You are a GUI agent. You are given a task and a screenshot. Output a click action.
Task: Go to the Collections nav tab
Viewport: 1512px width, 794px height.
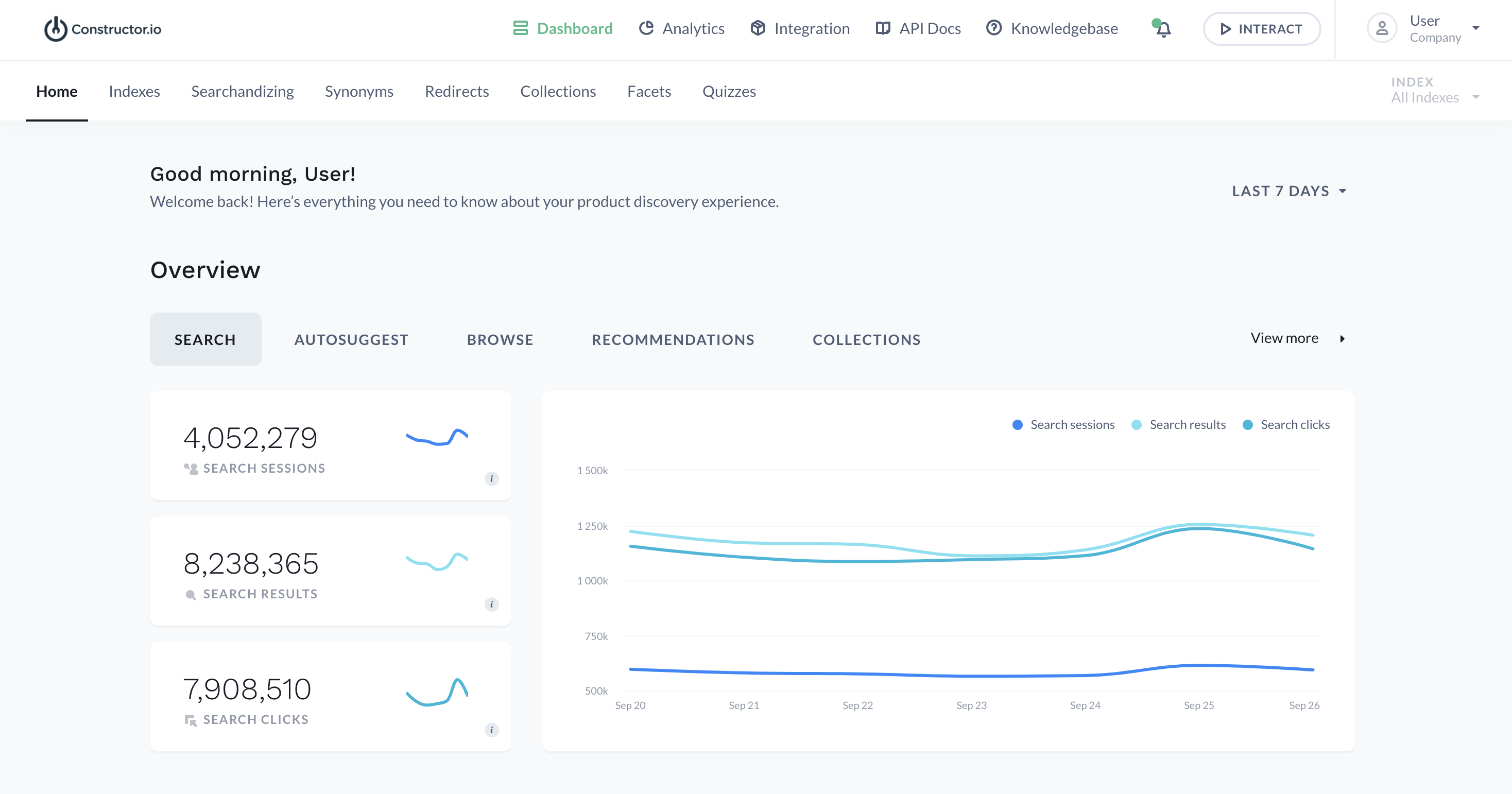point(558,91)
